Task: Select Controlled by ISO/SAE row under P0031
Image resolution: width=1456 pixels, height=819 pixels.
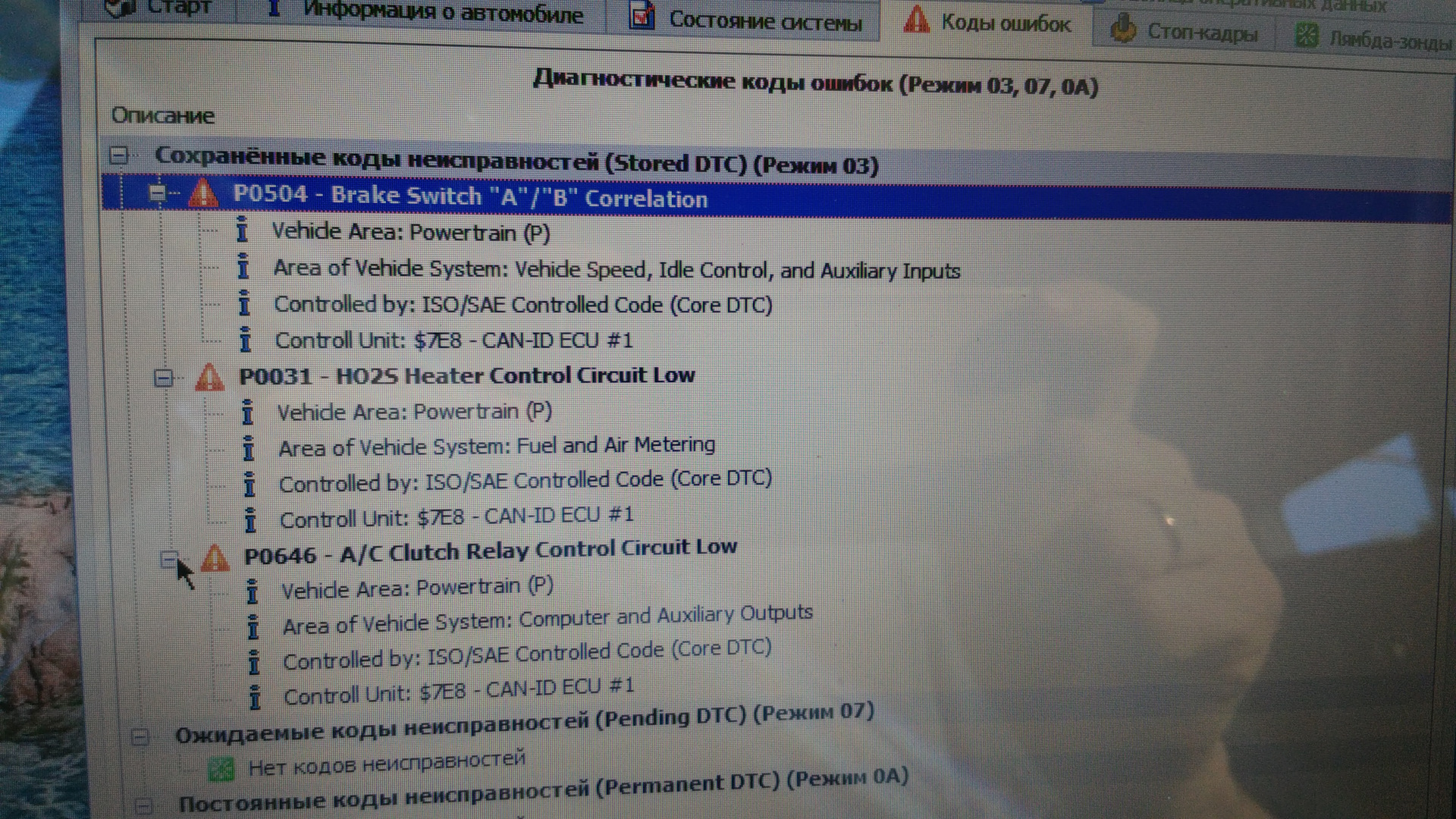Action: (x=526, y=481)
